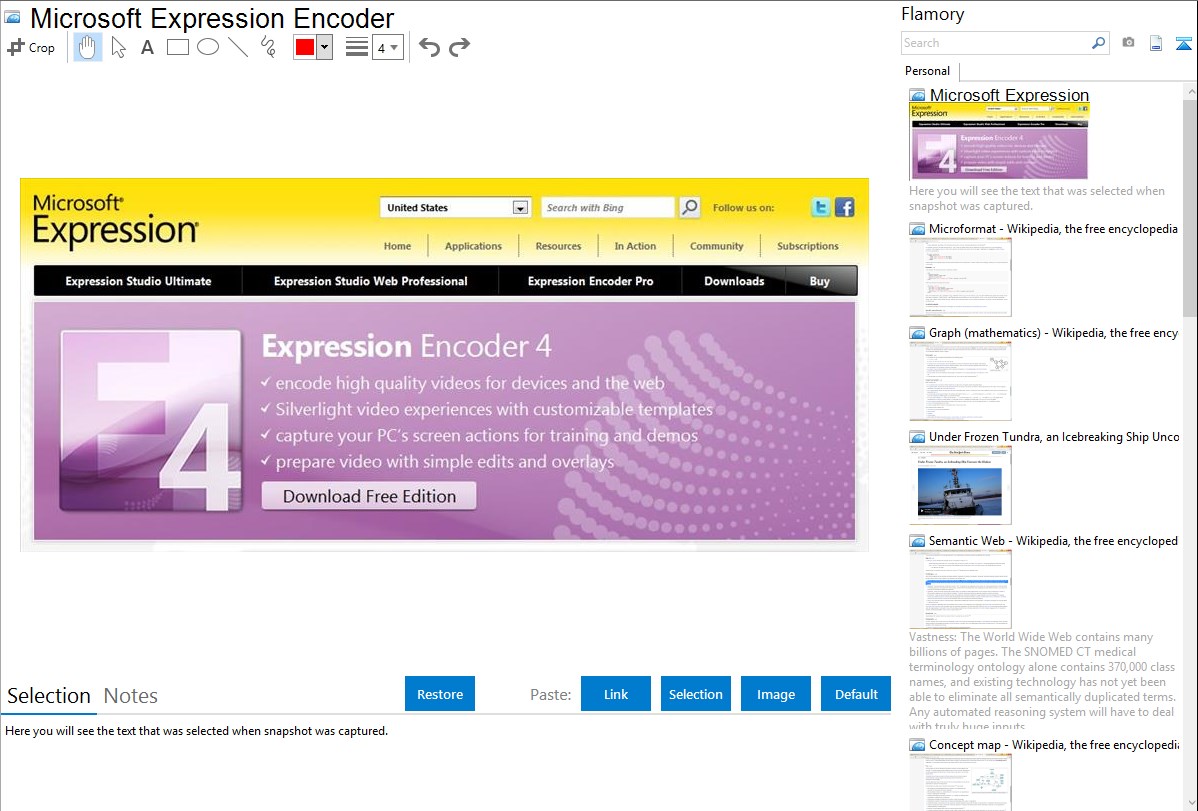
Task: Open the color picker dropdown arrow
Action: (324, 48)
